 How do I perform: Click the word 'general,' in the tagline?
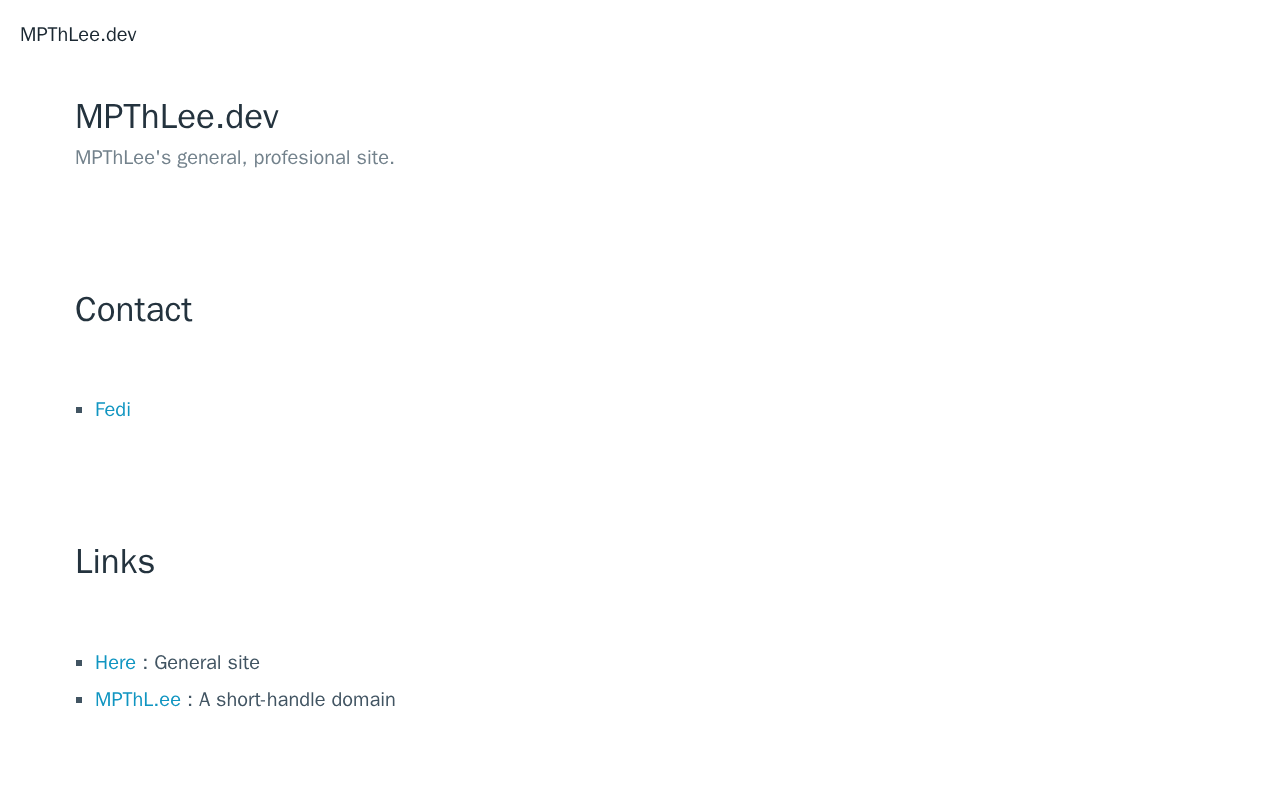(212, 158)
